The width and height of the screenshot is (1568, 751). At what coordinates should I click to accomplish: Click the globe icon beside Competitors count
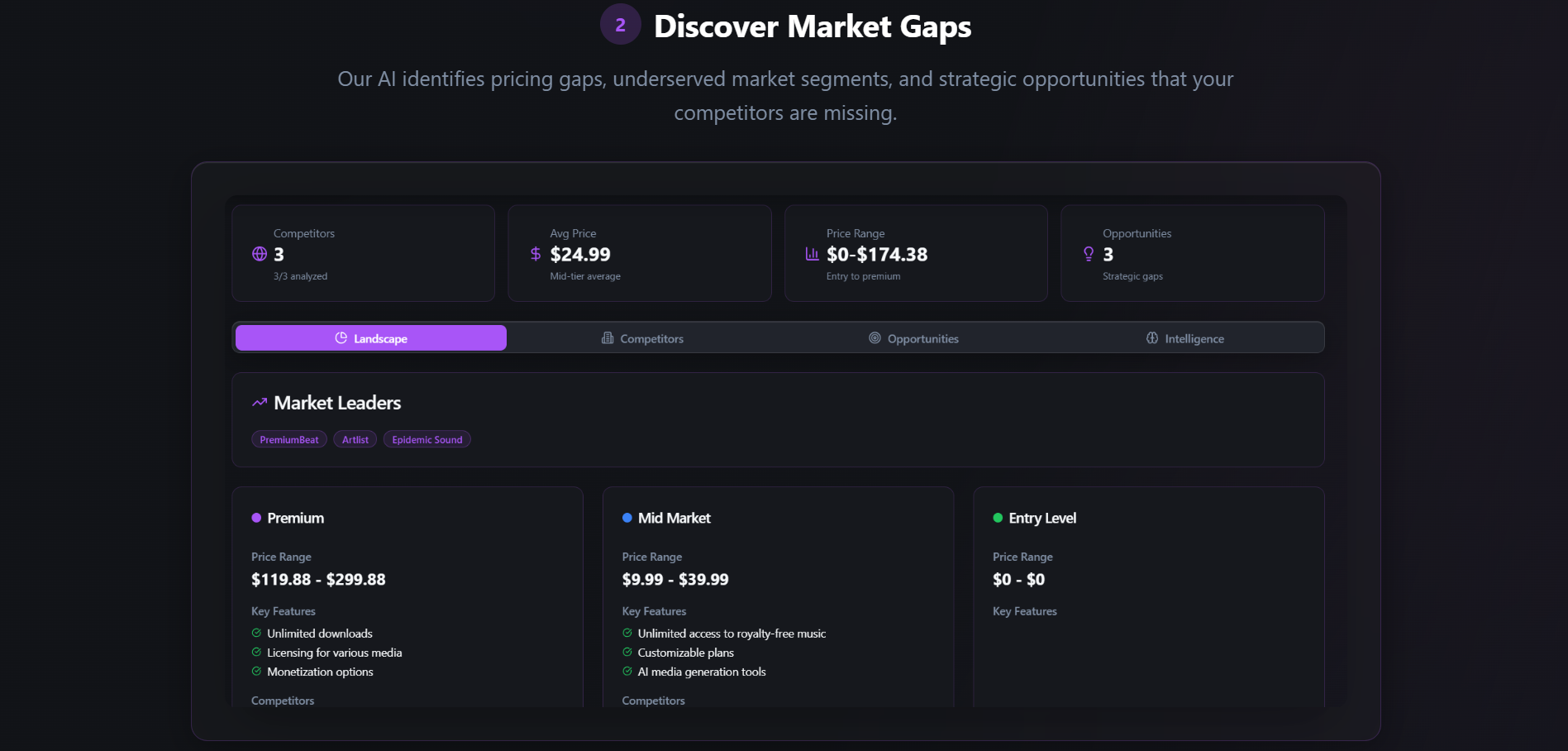260,254
